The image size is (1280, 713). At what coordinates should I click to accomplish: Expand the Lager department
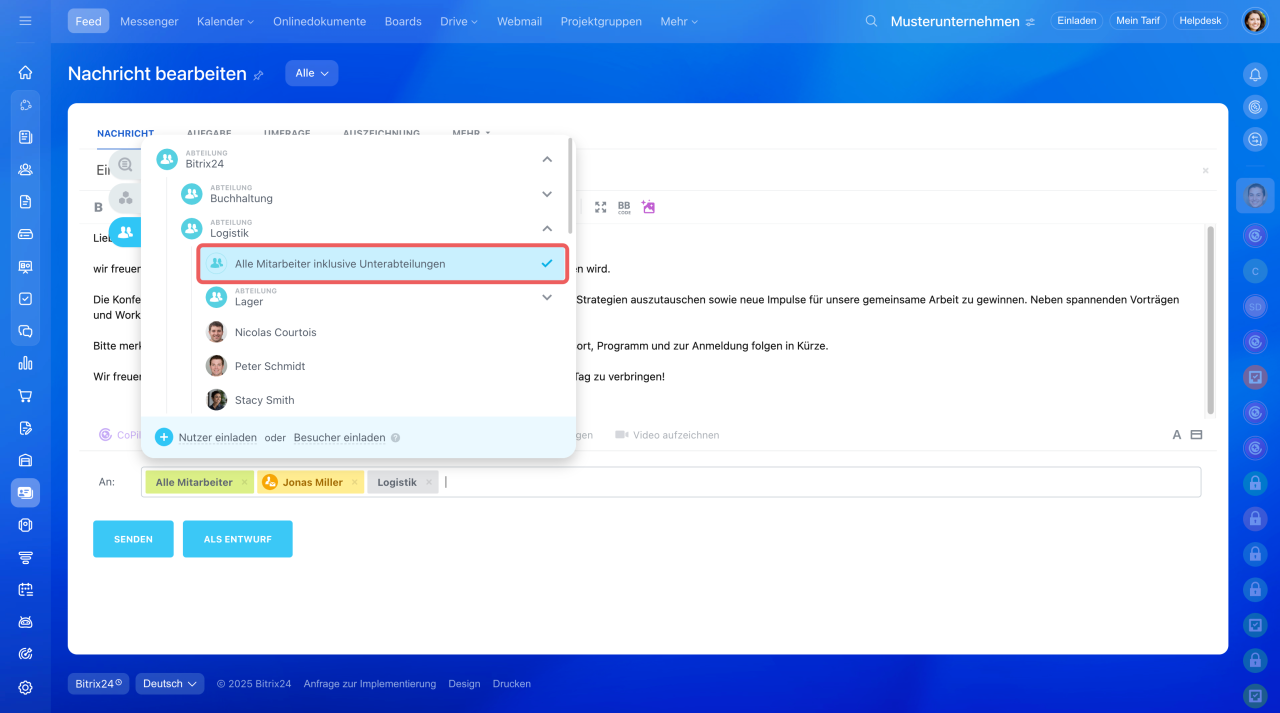pos(547,297)
